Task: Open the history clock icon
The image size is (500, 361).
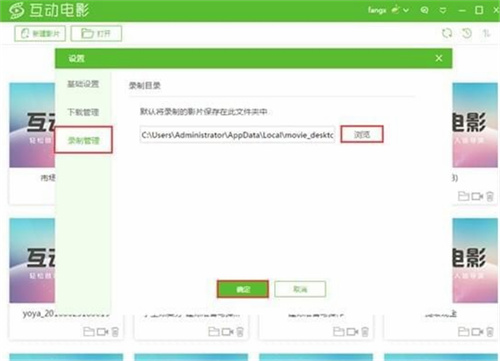Action: tap(467, 33)
